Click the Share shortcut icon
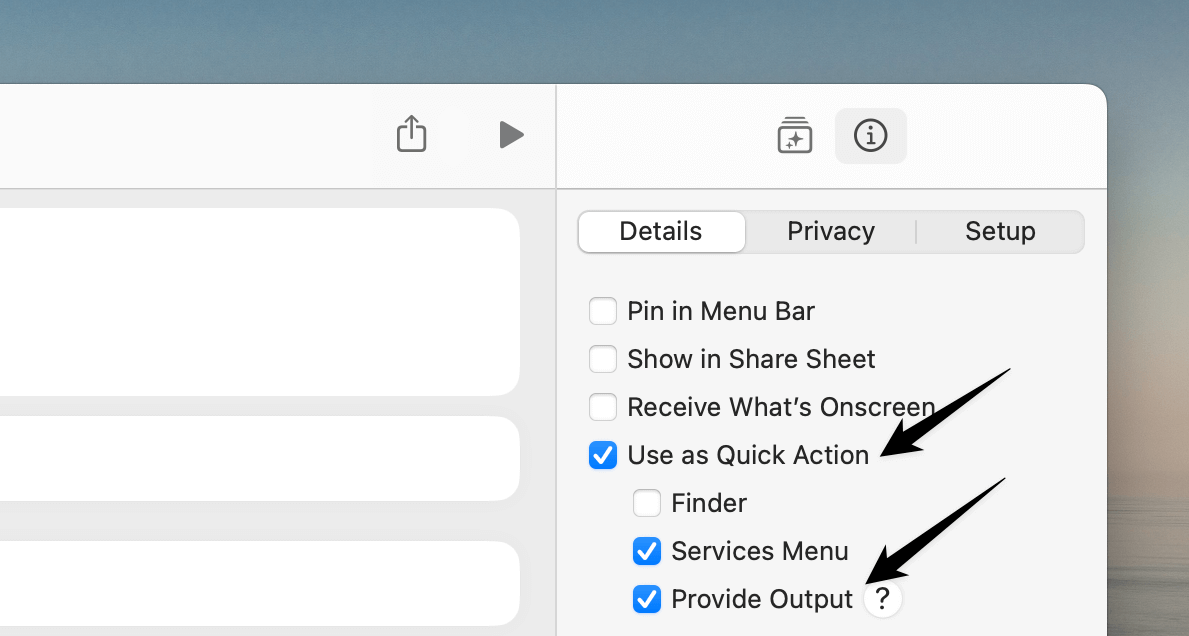Image resolution: width=1189 pixels, height=636 pixels. click(x=412, y=134)
